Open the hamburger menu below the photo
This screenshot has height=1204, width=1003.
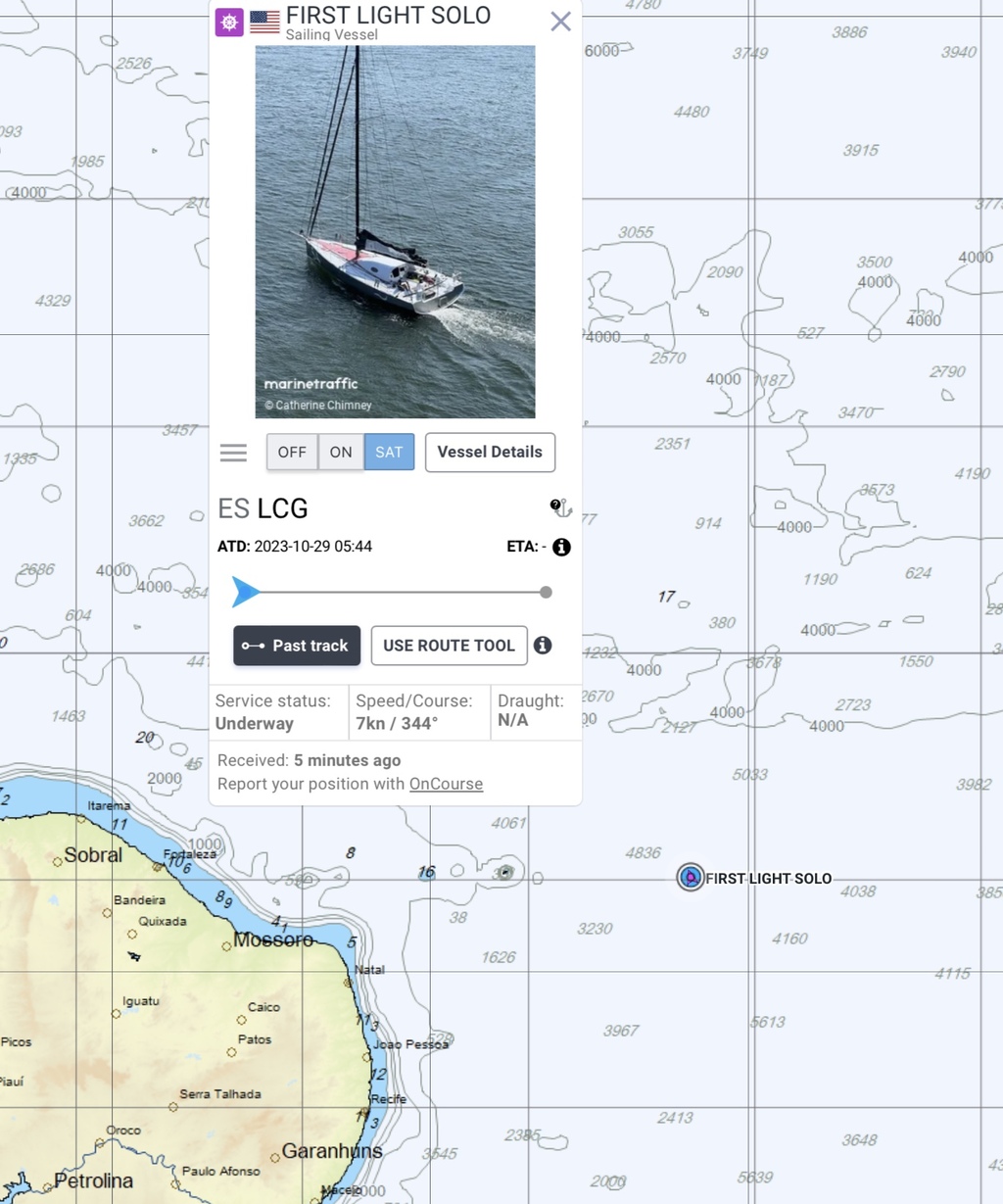(x=233, y=453)
